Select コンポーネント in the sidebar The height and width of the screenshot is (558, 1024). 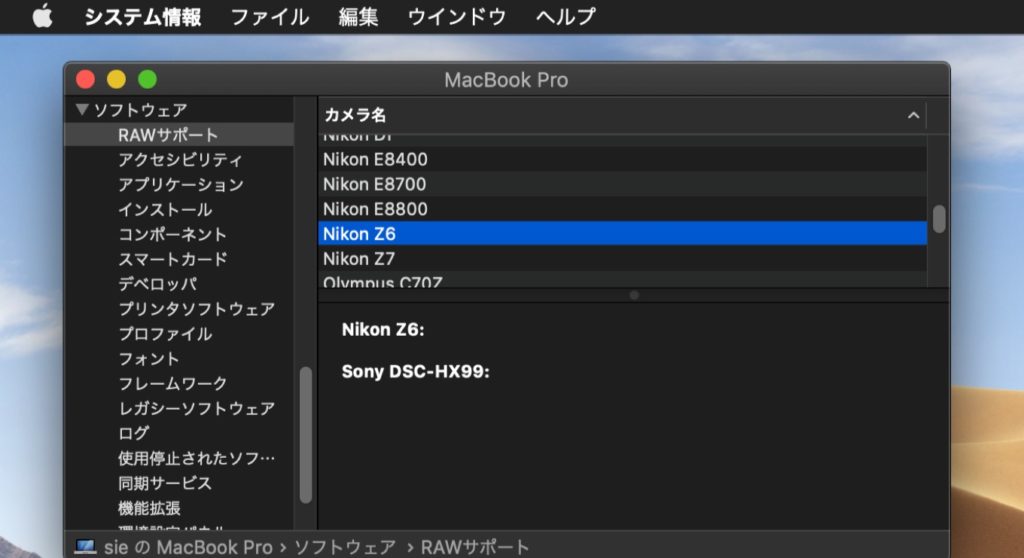tap(172, 234)
